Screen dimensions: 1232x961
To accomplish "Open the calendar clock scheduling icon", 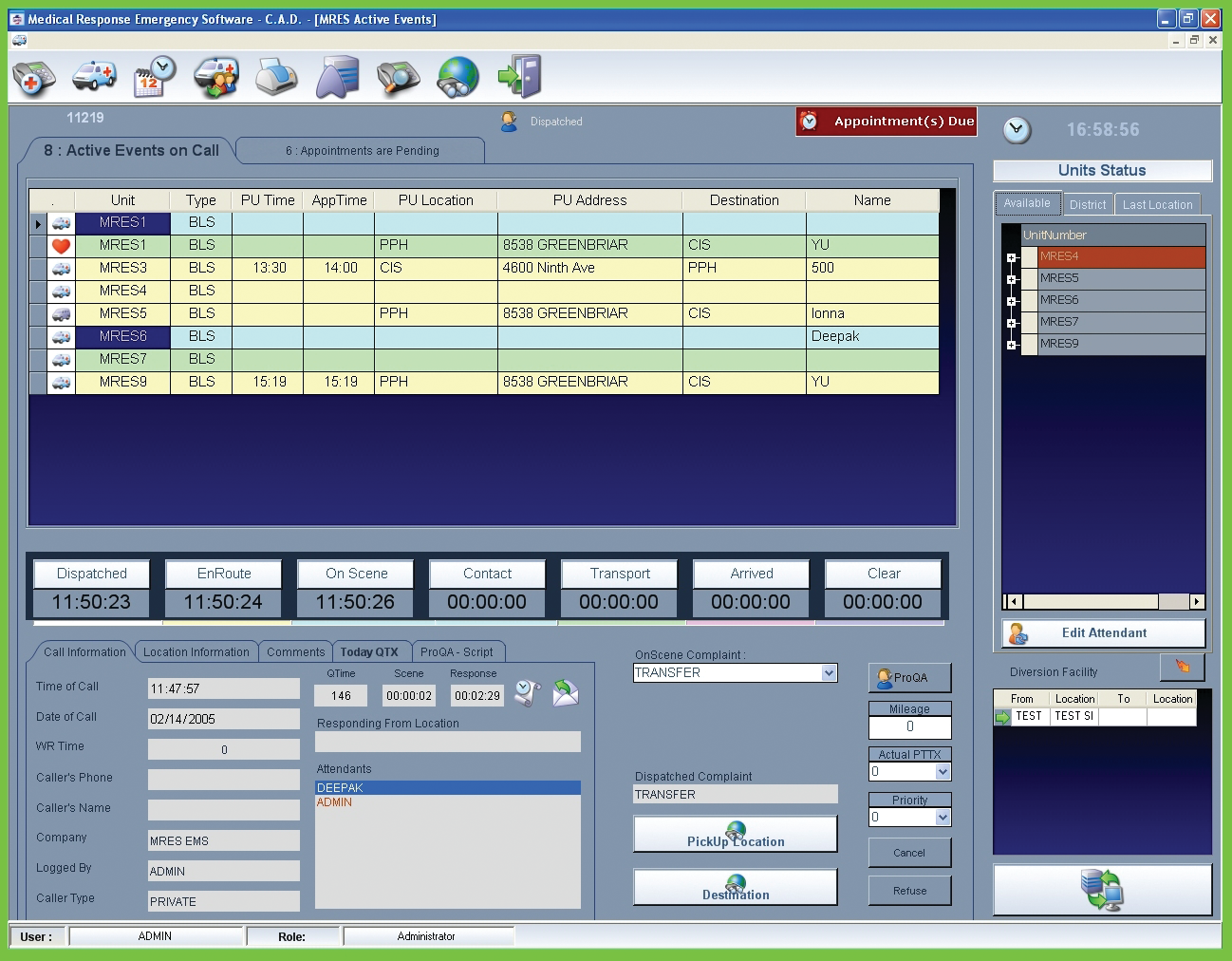I will [155, 76].
